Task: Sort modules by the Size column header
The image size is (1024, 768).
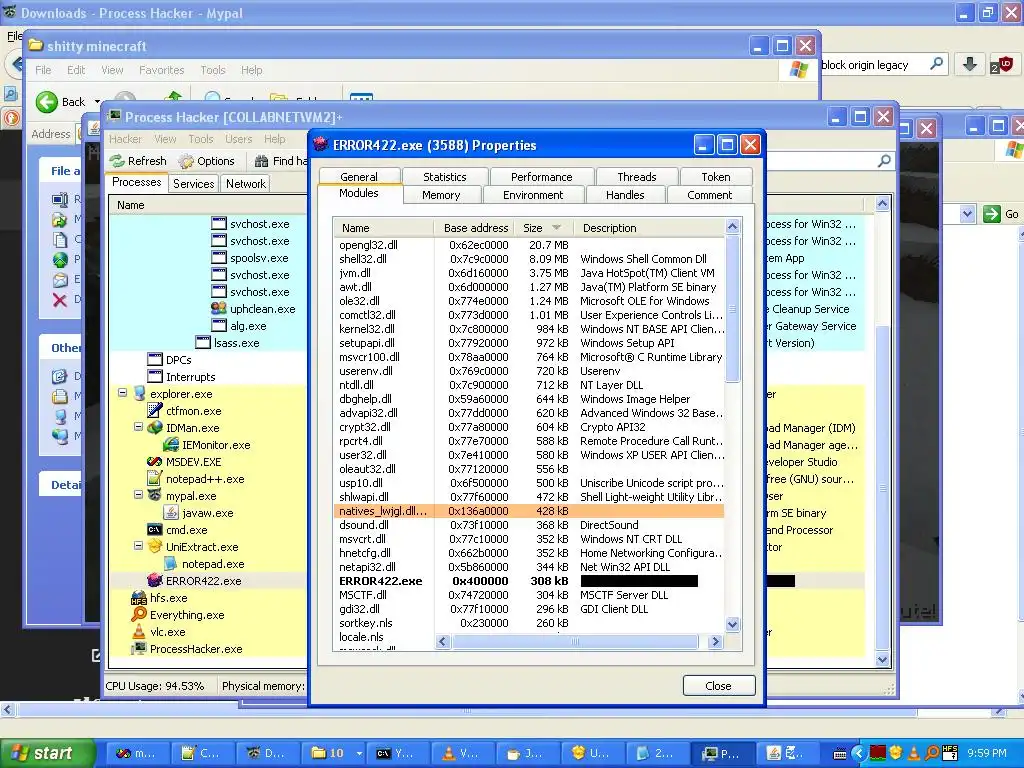Action: coord(543,228)
